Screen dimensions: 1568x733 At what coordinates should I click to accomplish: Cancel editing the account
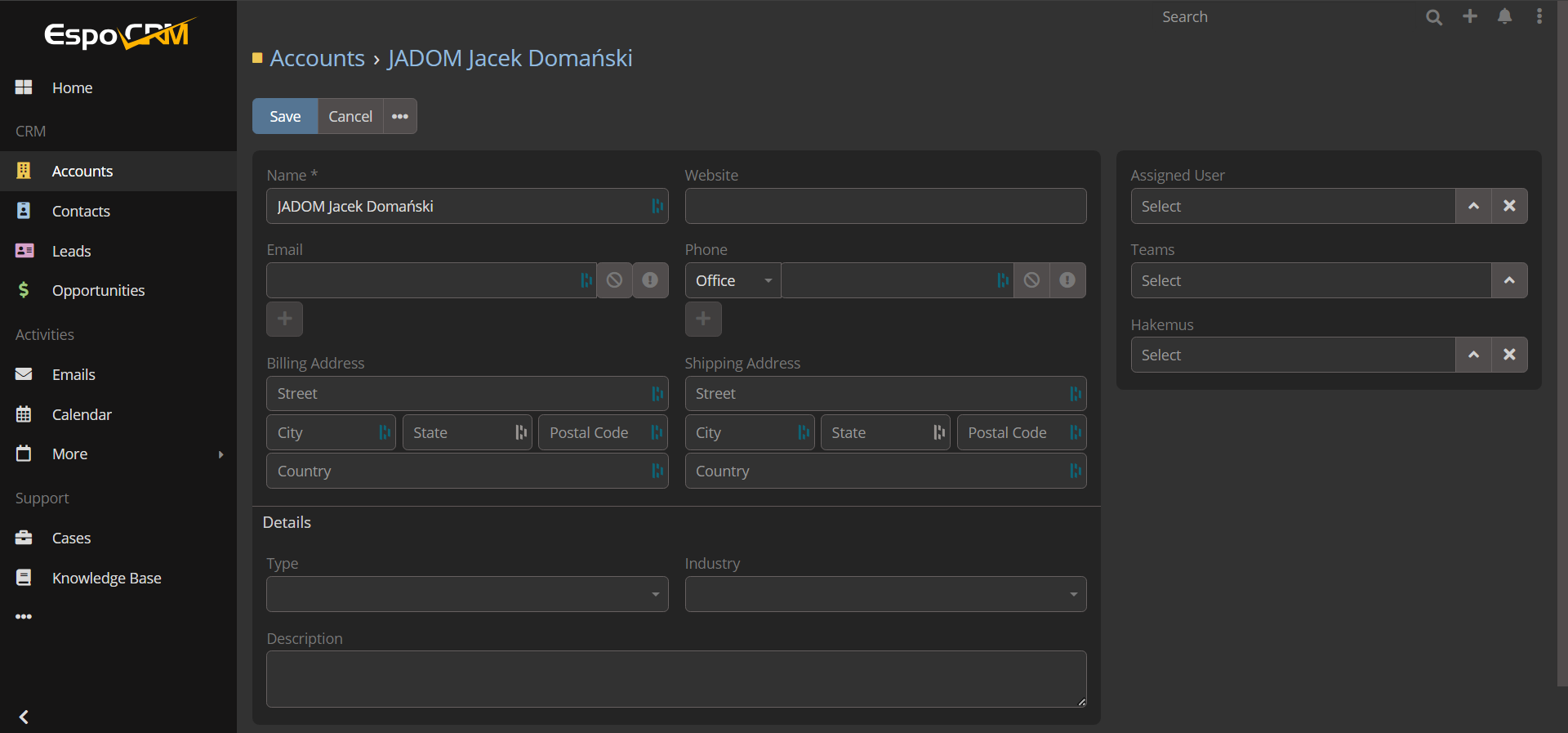pyautogui.click(x=350, y=116)
